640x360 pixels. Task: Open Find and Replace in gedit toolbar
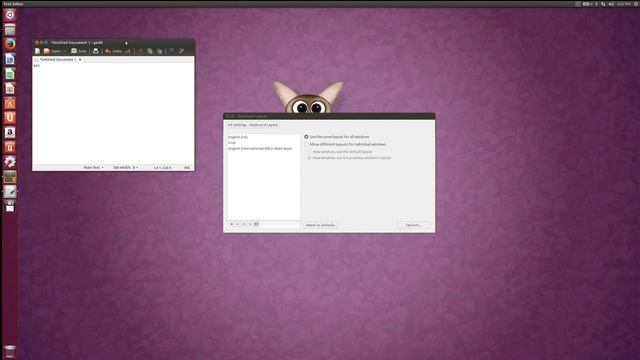pos(182,51)
